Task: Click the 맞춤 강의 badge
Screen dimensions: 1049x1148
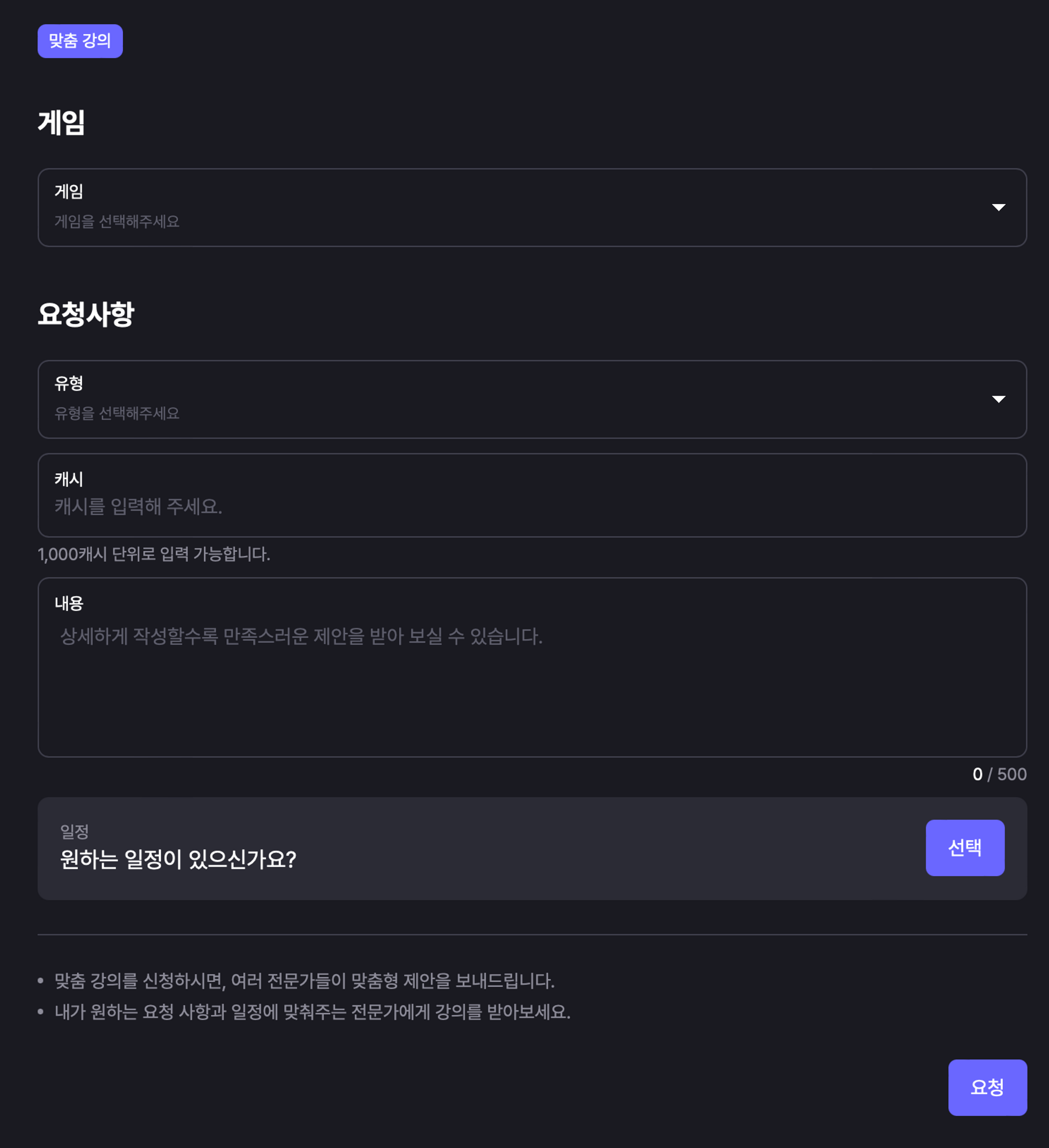Action: [80, 41]
